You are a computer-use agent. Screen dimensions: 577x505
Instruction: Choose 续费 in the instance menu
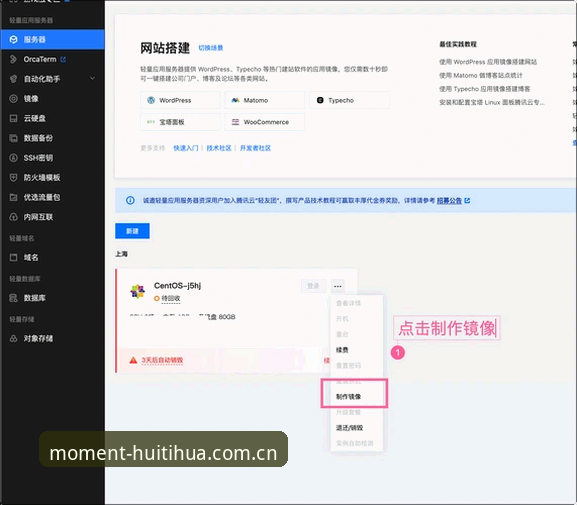(342, 350)
